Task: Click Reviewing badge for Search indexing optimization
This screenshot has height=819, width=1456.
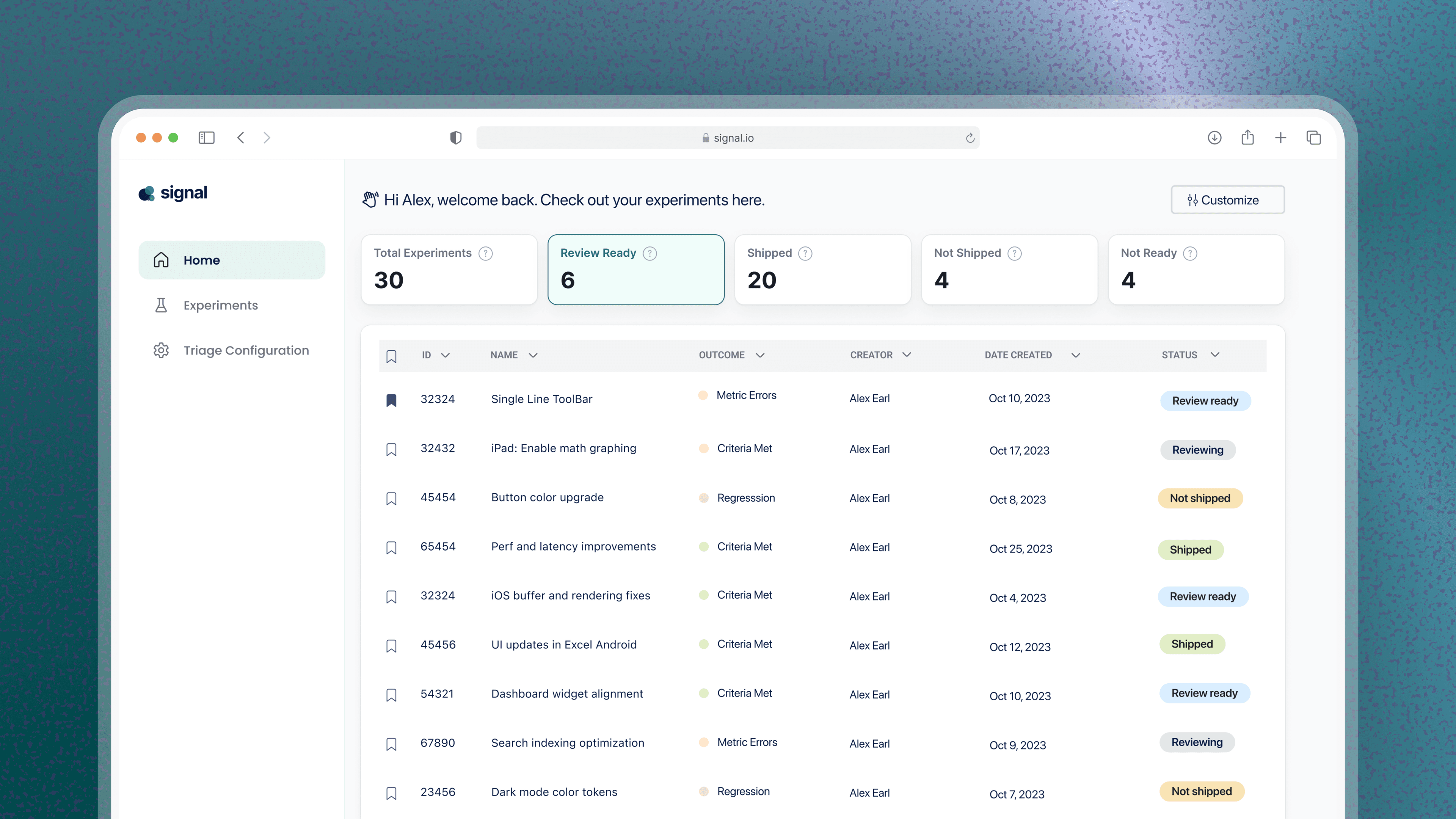Action: 1197,742
